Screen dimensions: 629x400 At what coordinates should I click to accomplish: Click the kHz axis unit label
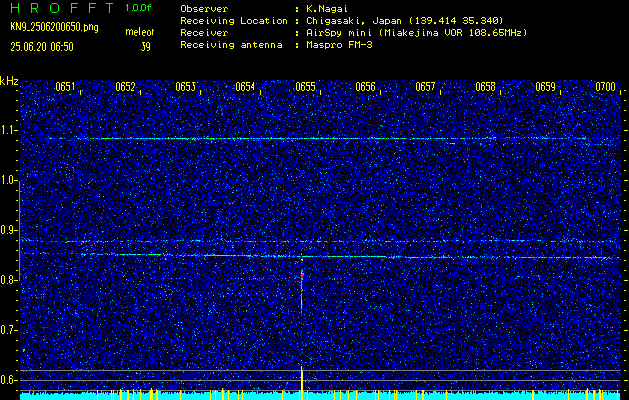point(9,81)
